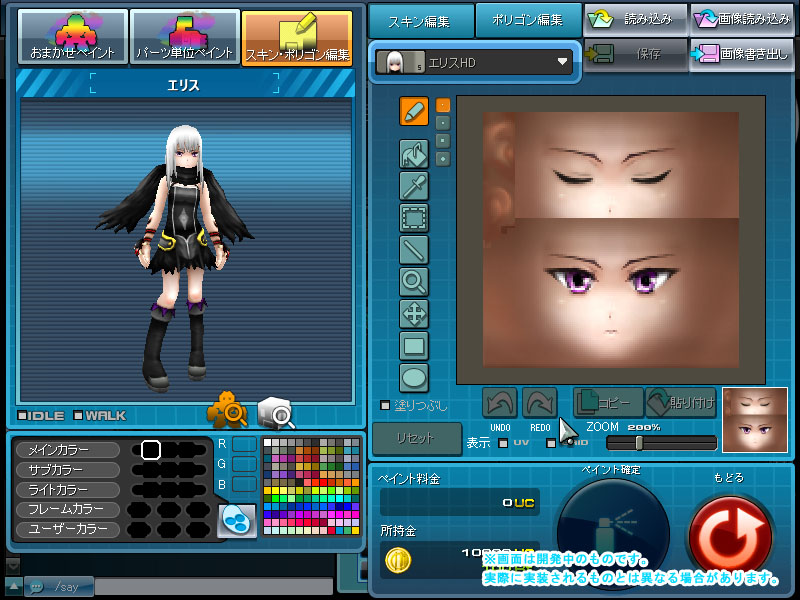Select the ユーザーカラー row
This screenshot has height=600, width=800.
coord(68,529)
